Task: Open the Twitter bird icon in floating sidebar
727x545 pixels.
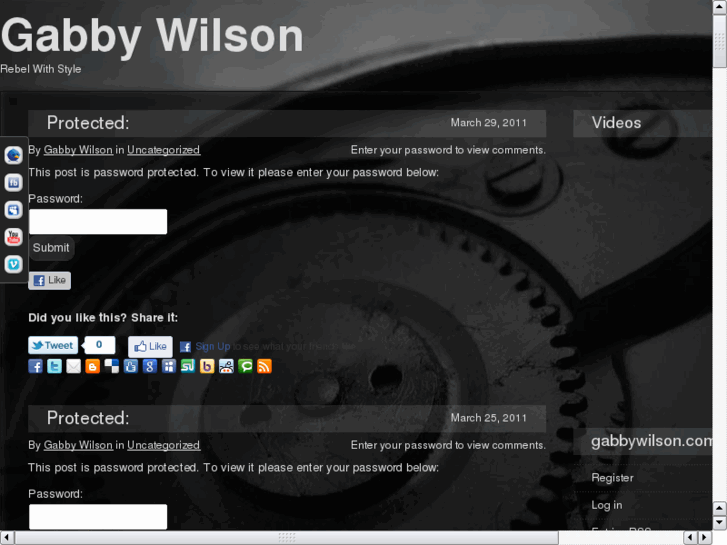Action: coord(13,155)
